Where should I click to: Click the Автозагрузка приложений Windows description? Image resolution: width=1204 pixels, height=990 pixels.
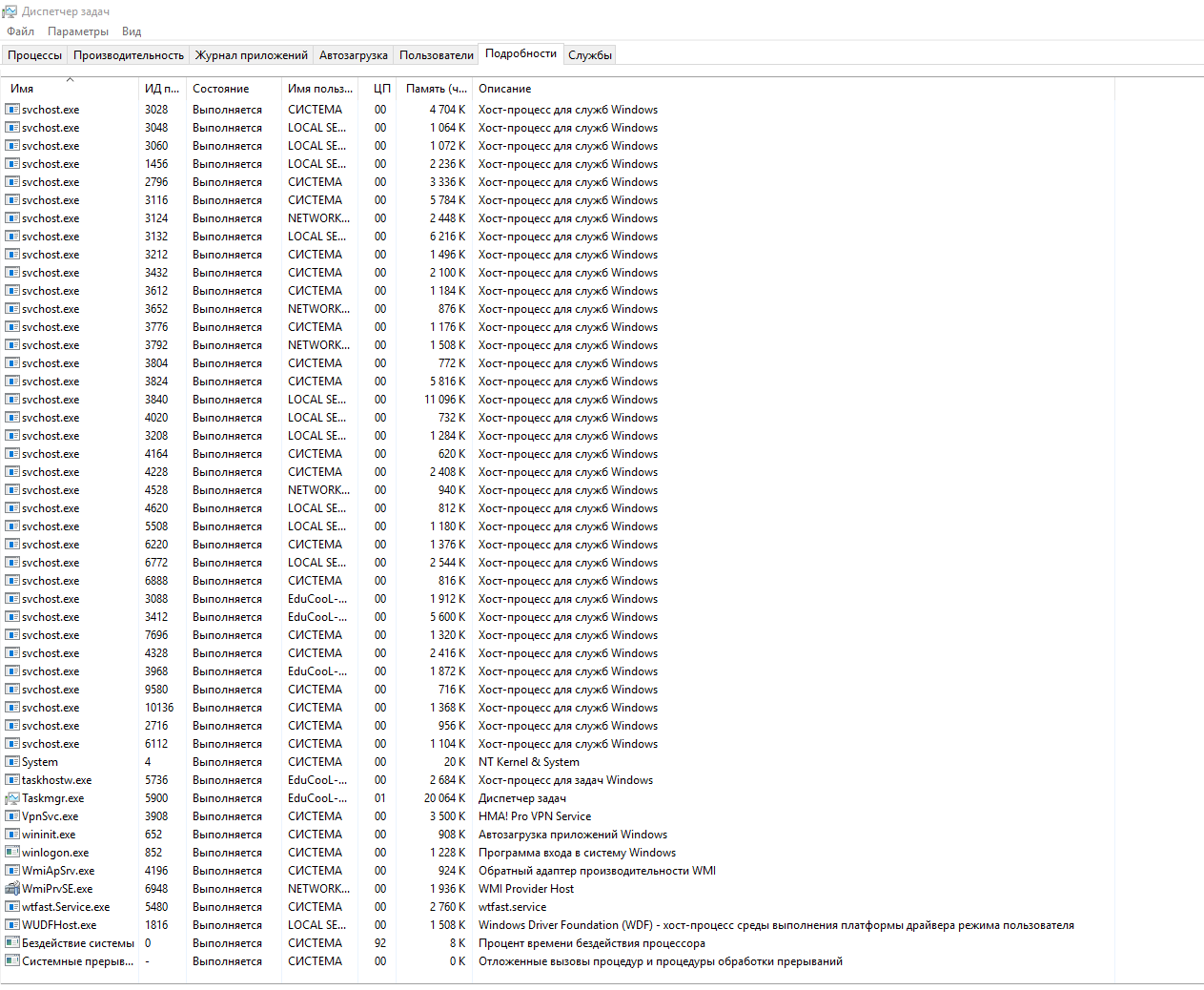click(573, 835)
